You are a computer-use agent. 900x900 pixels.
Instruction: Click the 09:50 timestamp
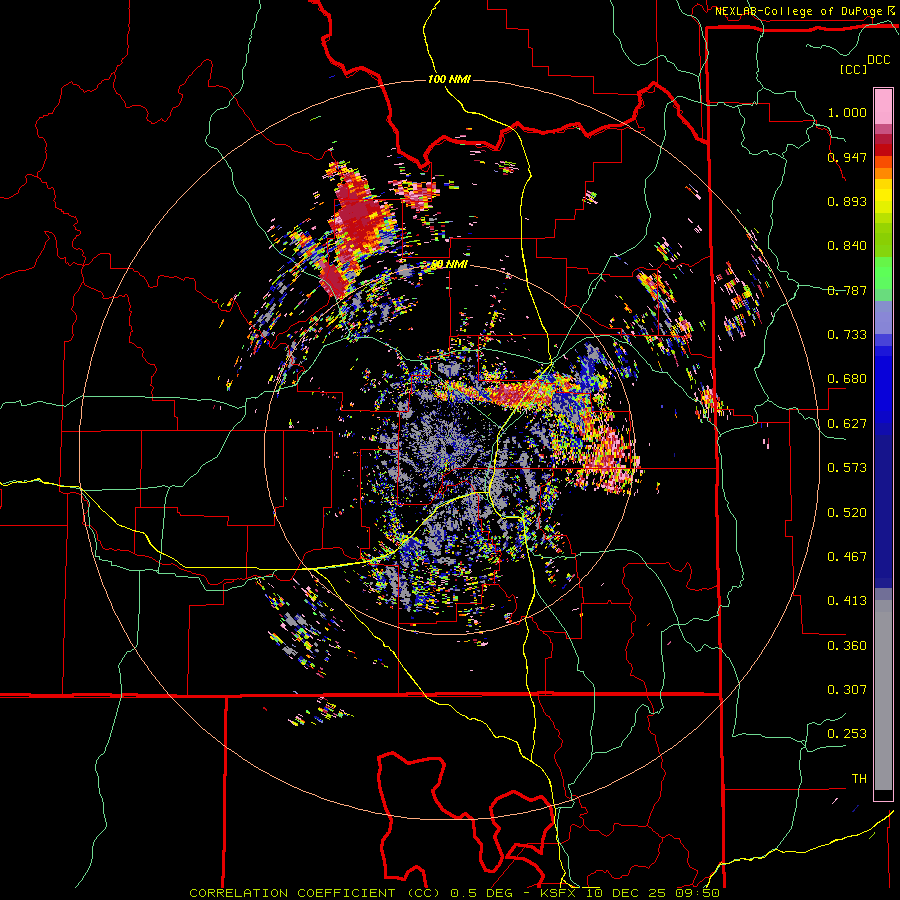(x=697, y=893)
